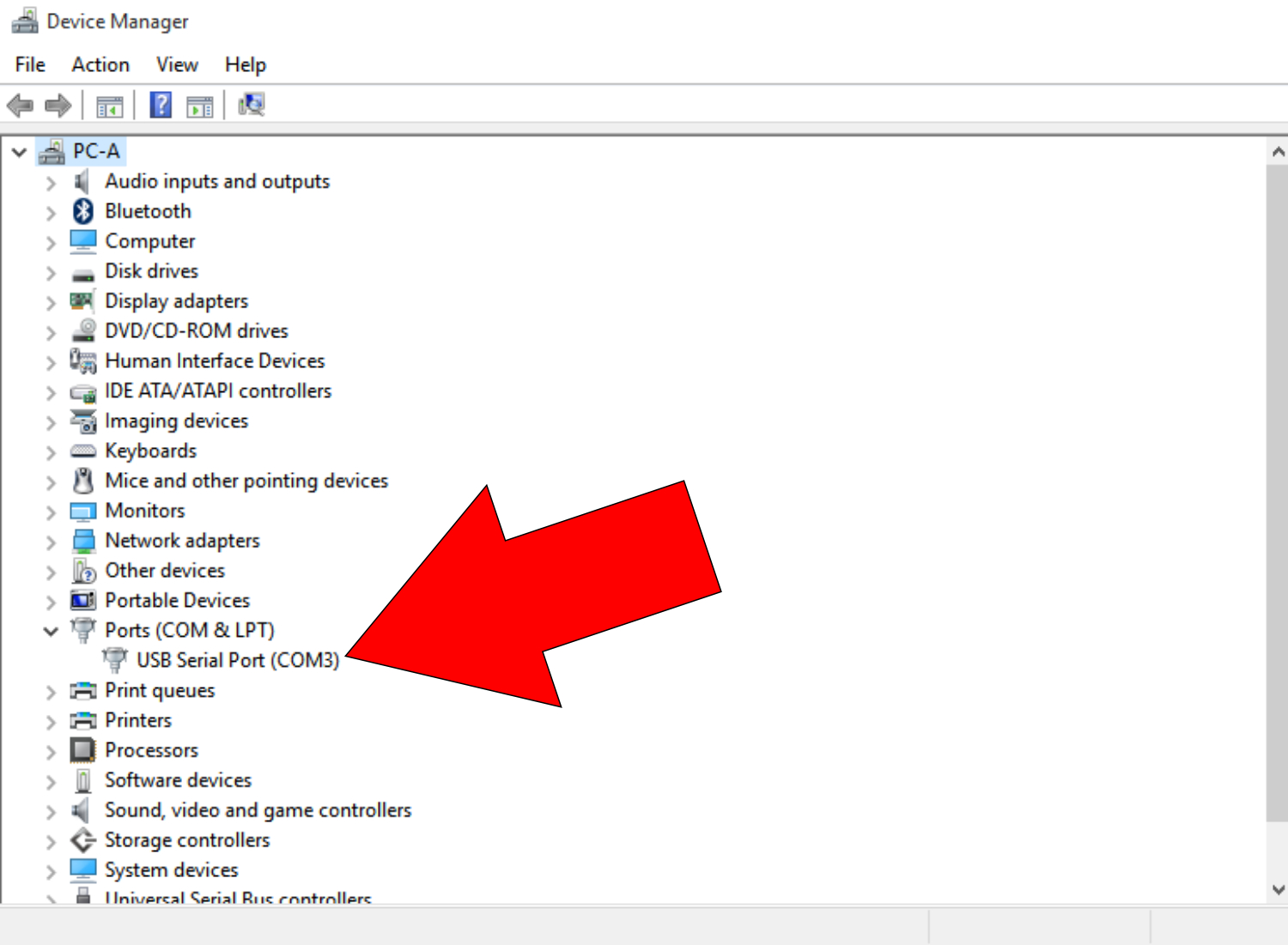Expand the Monitors node
The height and width of the screenshot is (945, 1288).
click(x=51, y=512)
